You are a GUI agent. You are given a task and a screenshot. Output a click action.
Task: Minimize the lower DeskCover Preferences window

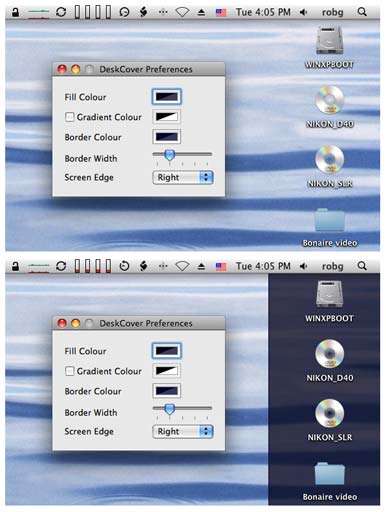coord(76,323)
